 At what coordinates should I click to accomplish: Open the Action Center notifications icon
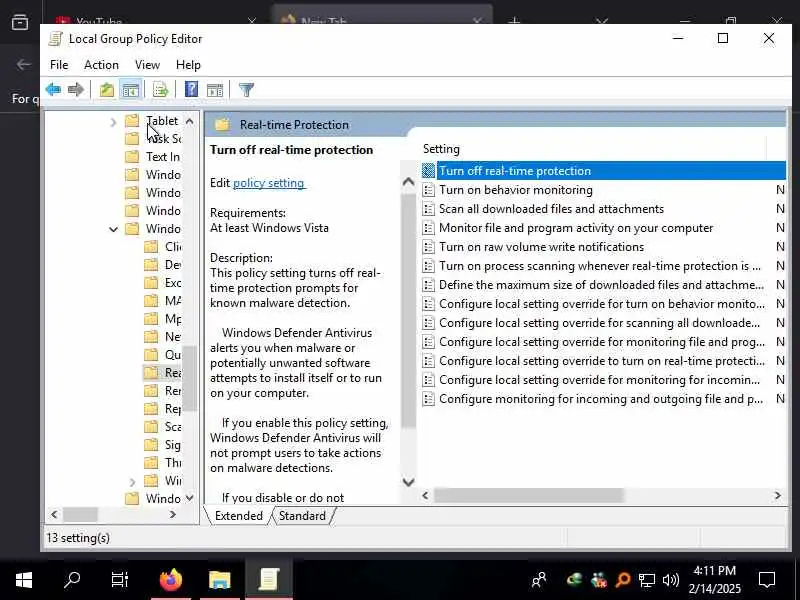767,580
